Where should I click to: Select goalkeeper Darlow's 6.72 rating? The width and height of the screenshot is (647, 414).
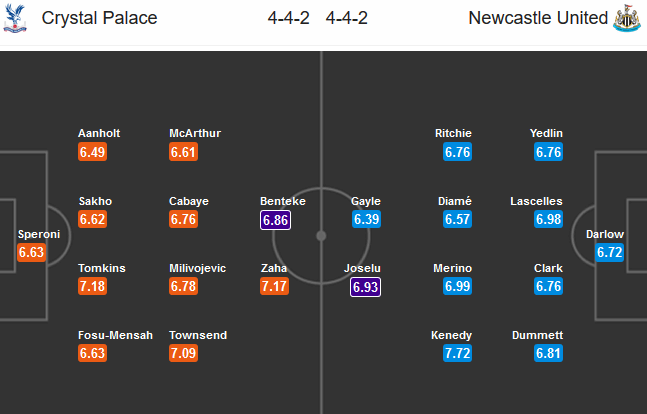tap(610, 254)
